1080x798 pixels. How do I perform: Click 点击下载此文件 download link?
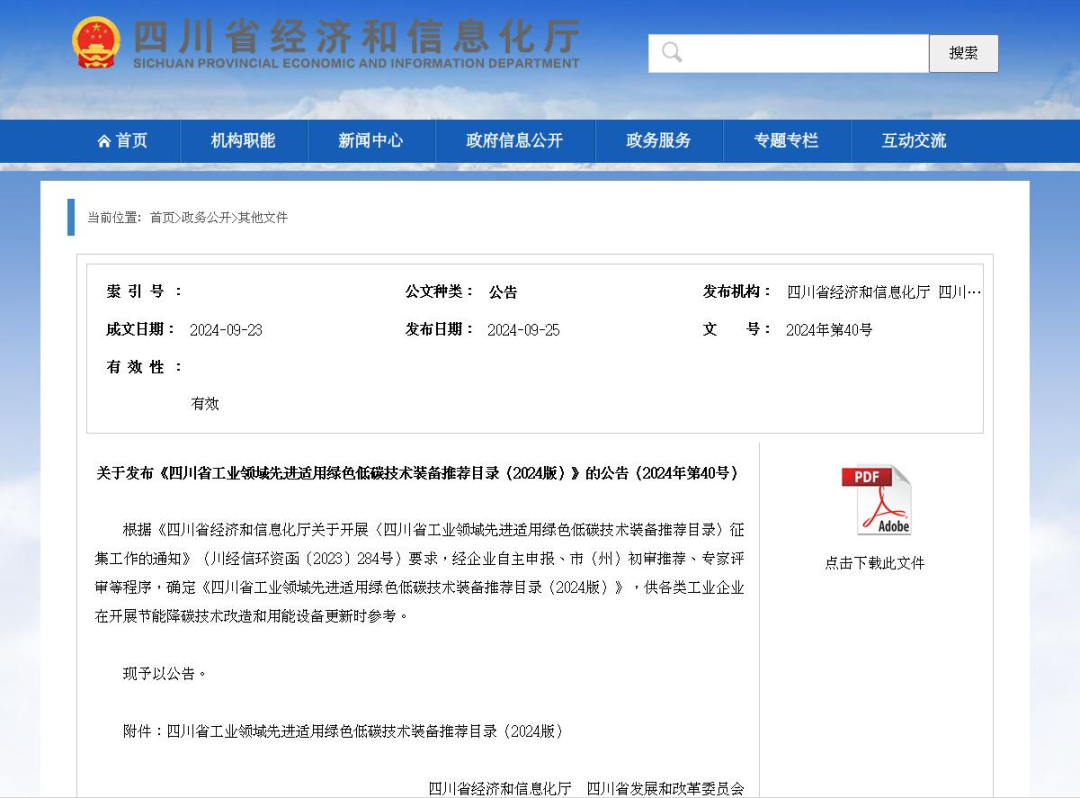pyautogui.click(x=874, y=563)
